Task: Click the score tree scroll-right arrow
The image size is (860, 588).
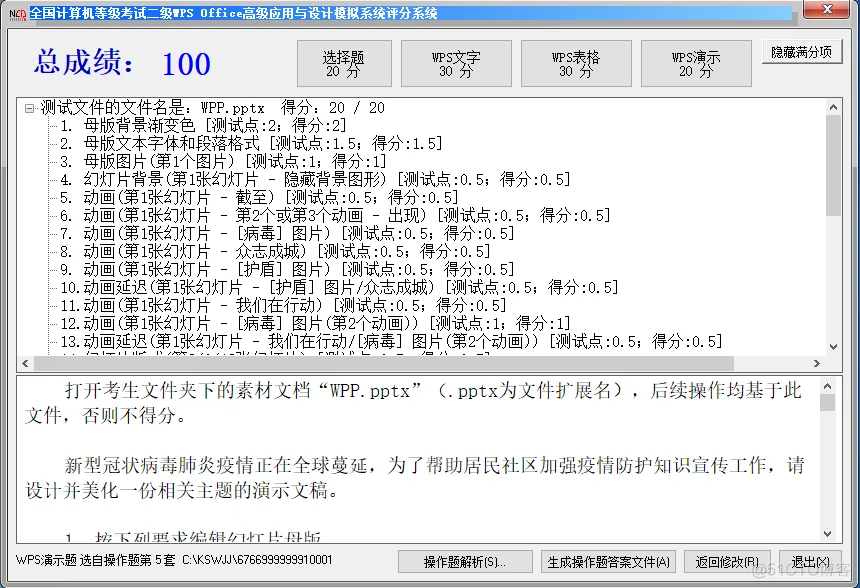Action: 817,363
